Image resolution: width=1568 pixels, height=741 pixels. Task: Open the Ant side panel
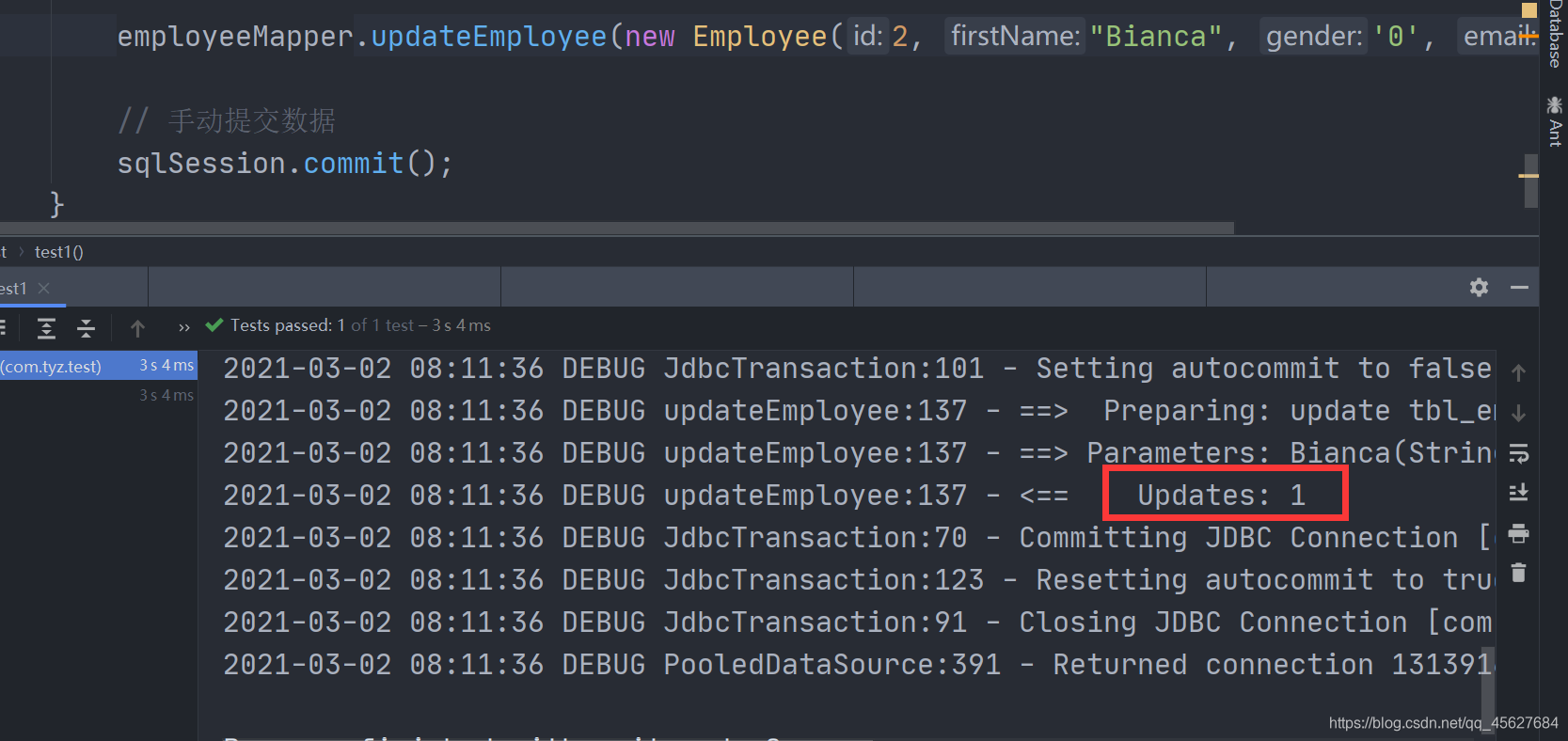click(x=1555, y=120)
